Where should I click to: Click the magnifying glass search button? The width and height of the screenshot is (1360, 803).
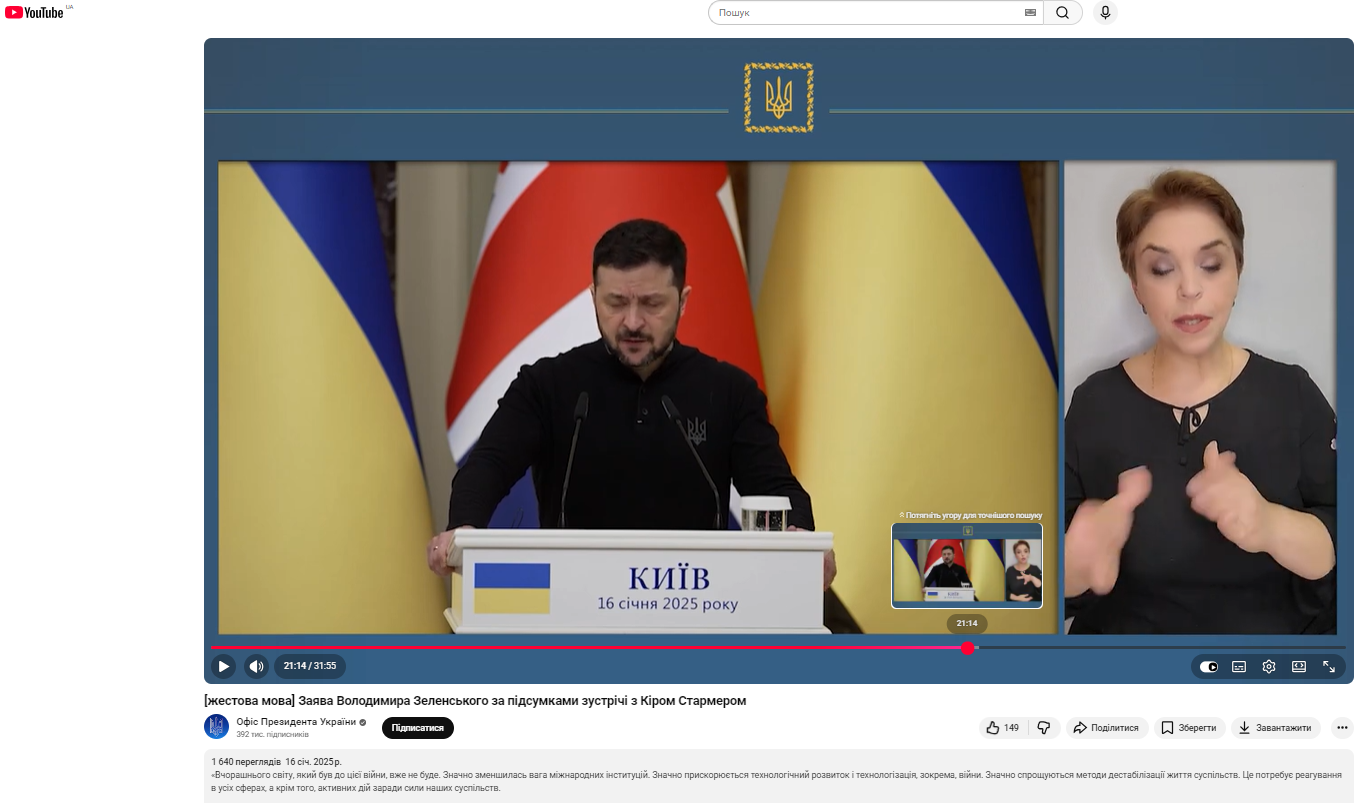[x=1062, y=13]
